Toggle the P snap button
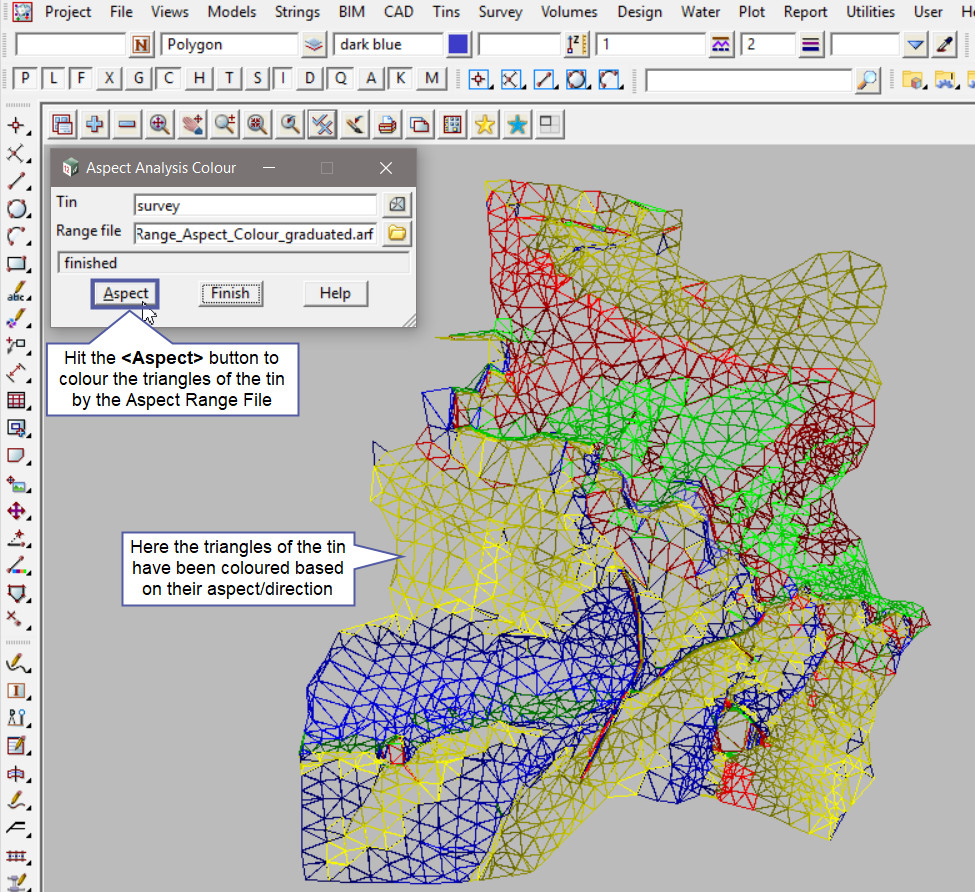 coord(25,79)
